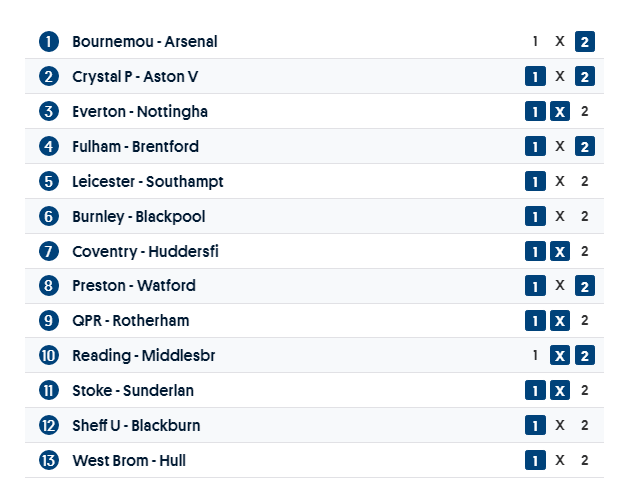Select draw 'X' for Sheff U - Blackburn
The height and width of the screenshot is (482, 623).
[x=560, y=425]
